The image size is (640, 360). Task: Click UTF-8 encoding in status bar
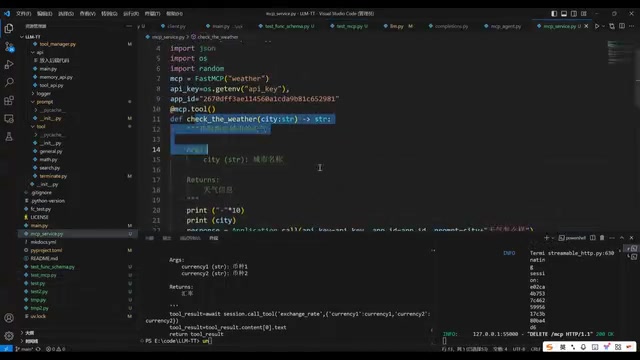click(519, 349)
